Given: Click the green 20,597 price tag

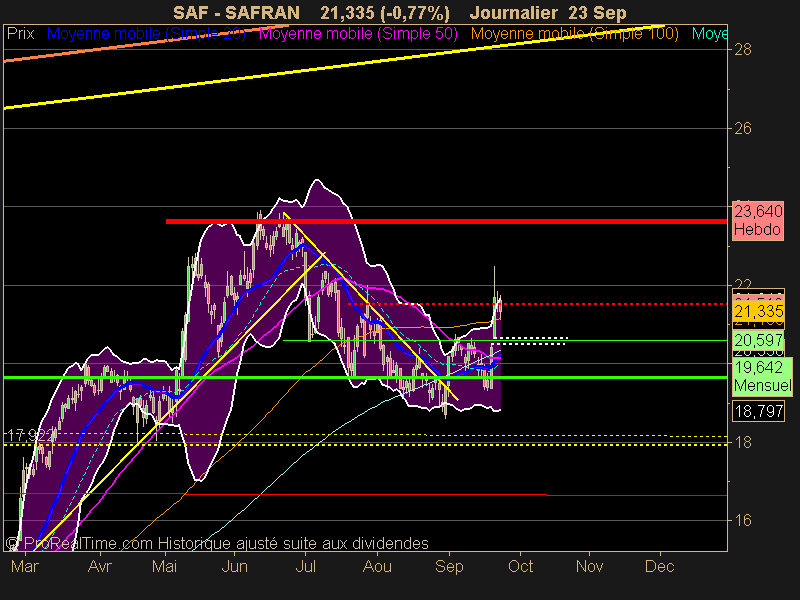Looking at the screenshot, I should 758,340.
